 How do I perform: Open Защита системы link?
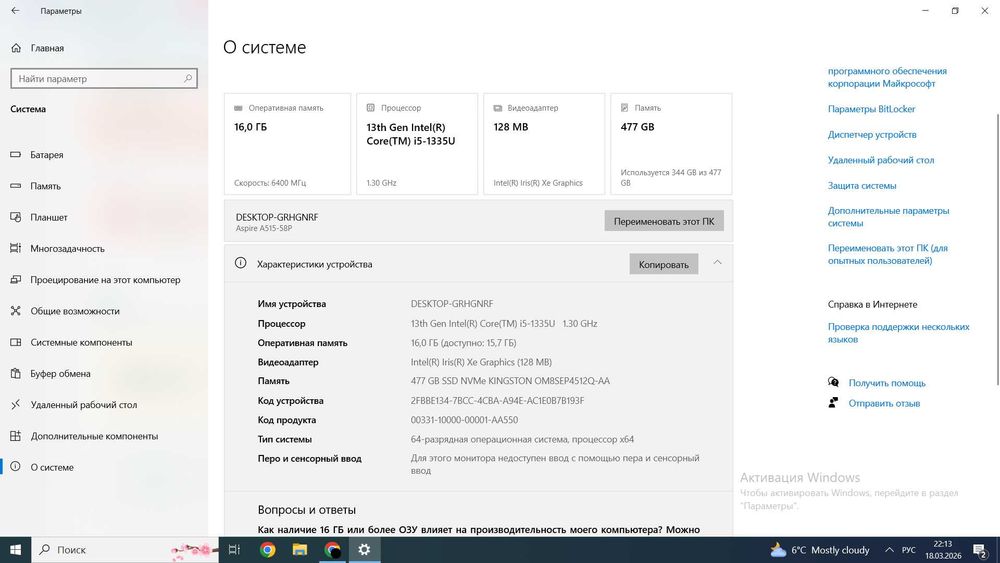862,186
